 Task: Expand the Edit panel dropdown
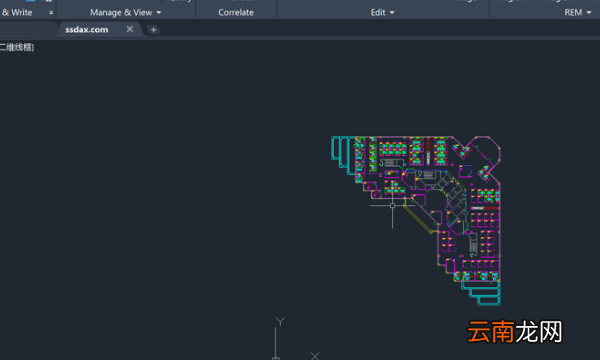click(382, 13)
